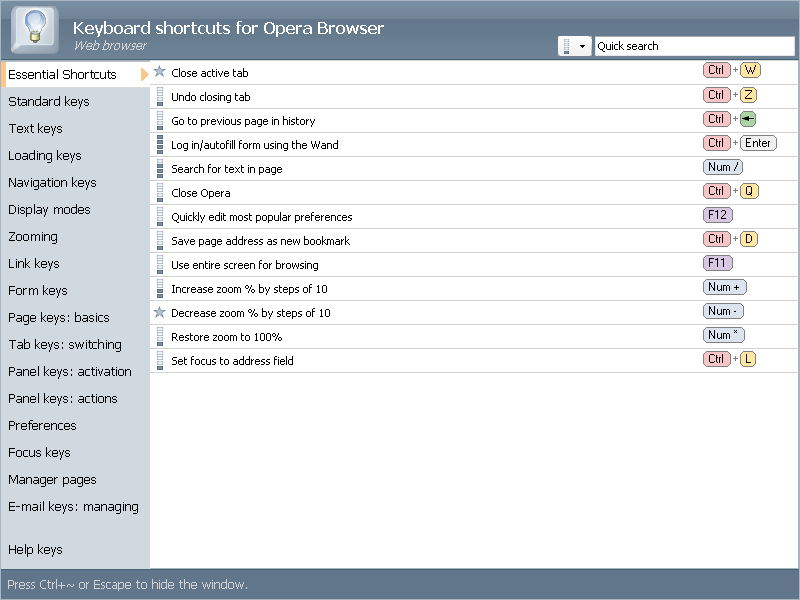Click the F11 key badge
This screenshot has width=800, height=600.
click(x=718, y=263)
